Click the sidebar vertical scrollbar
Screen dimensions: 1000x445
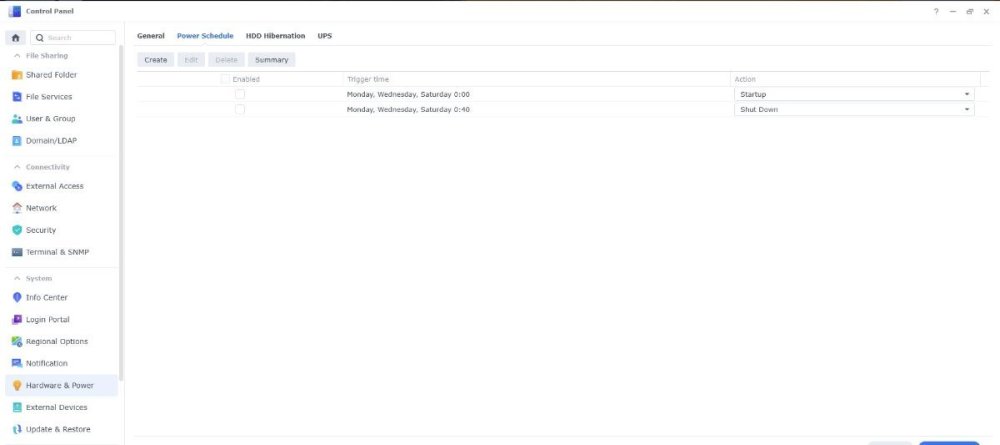click(121, 200)
